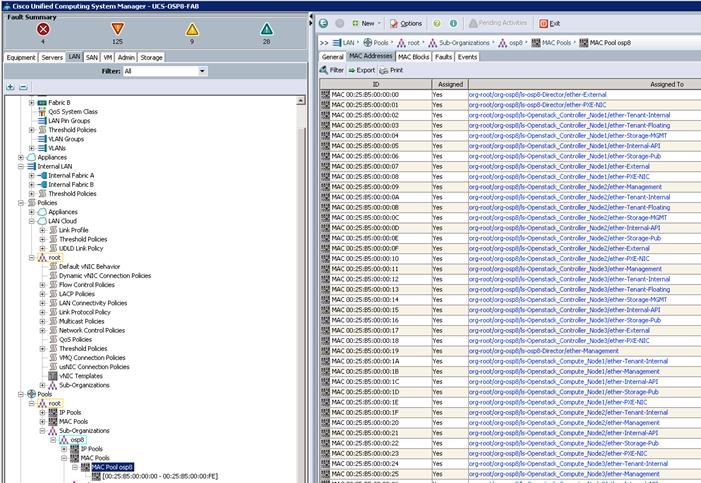Click the Exit toolbar button
The height and width of the screenshot is (483, 701).
tap(549, 23)
